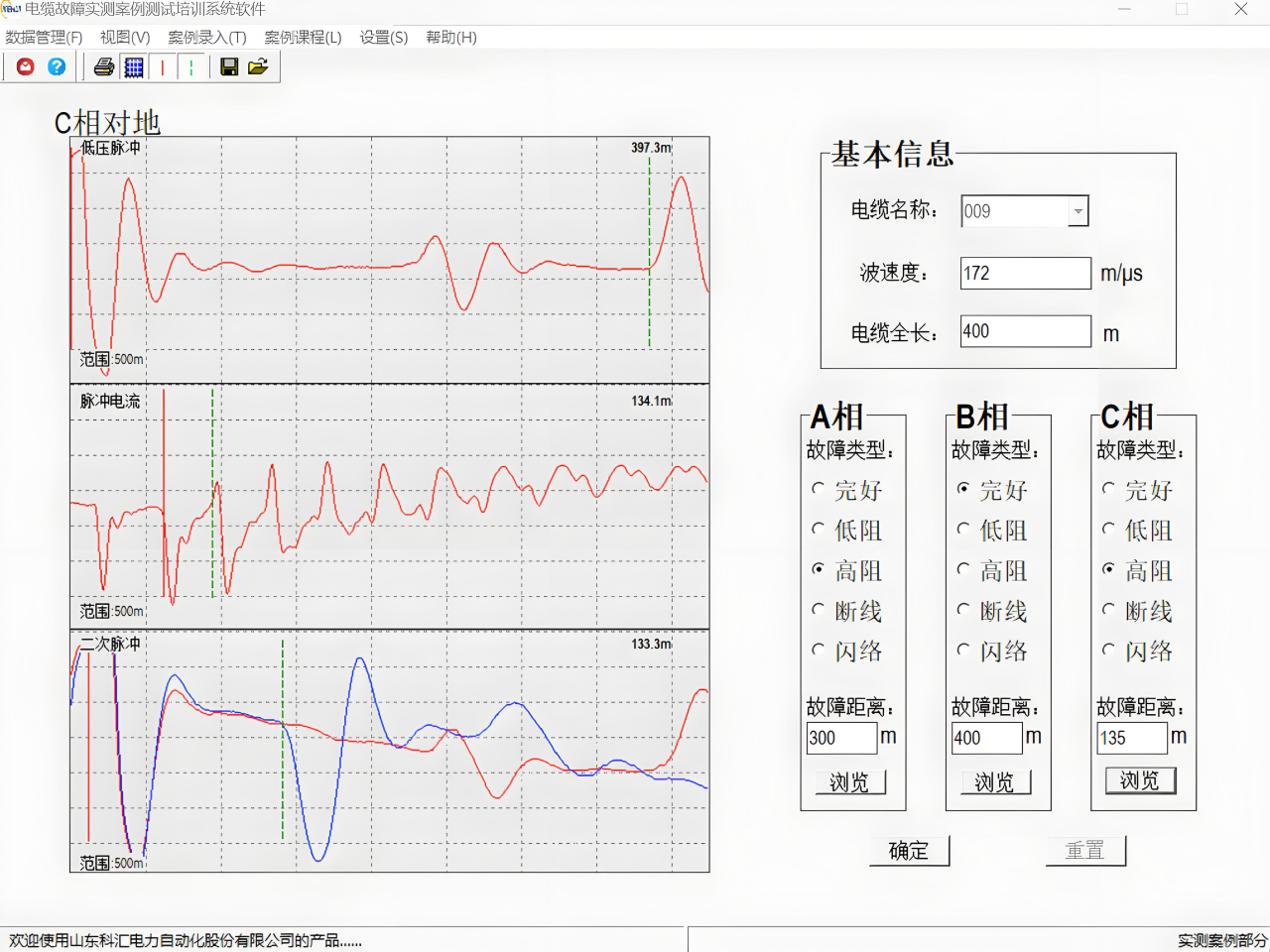Open the 案例课程(L) menu
1270x952 pixels.
(x=303, y=37)
